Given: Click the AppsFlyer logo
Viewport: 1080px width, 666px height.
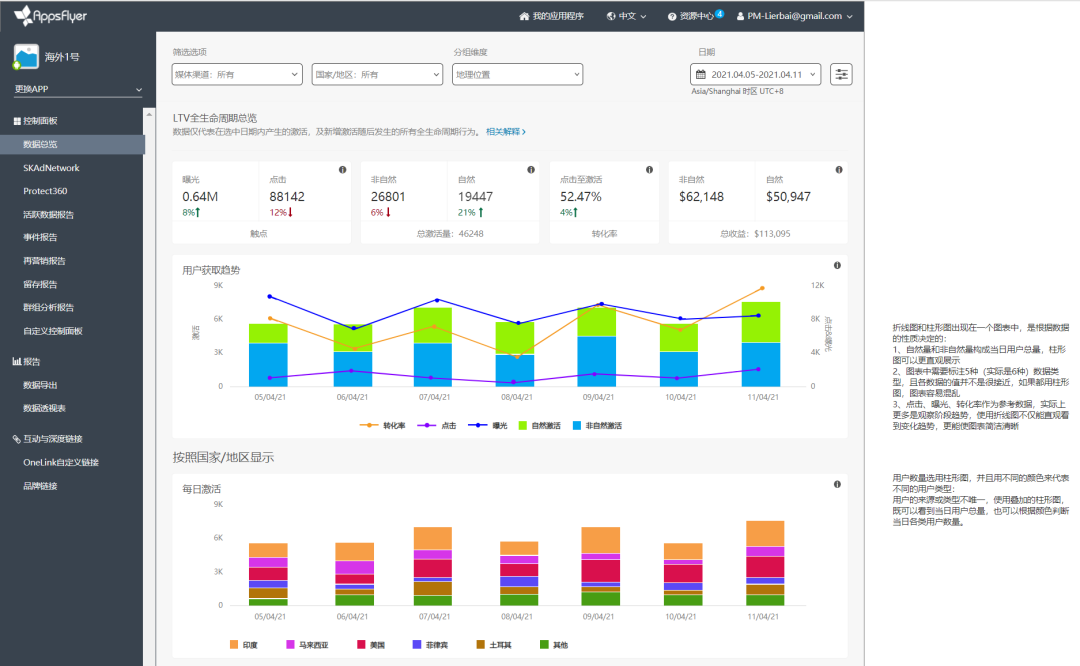Looking at the screenshot, I should (x=48, y=16).
